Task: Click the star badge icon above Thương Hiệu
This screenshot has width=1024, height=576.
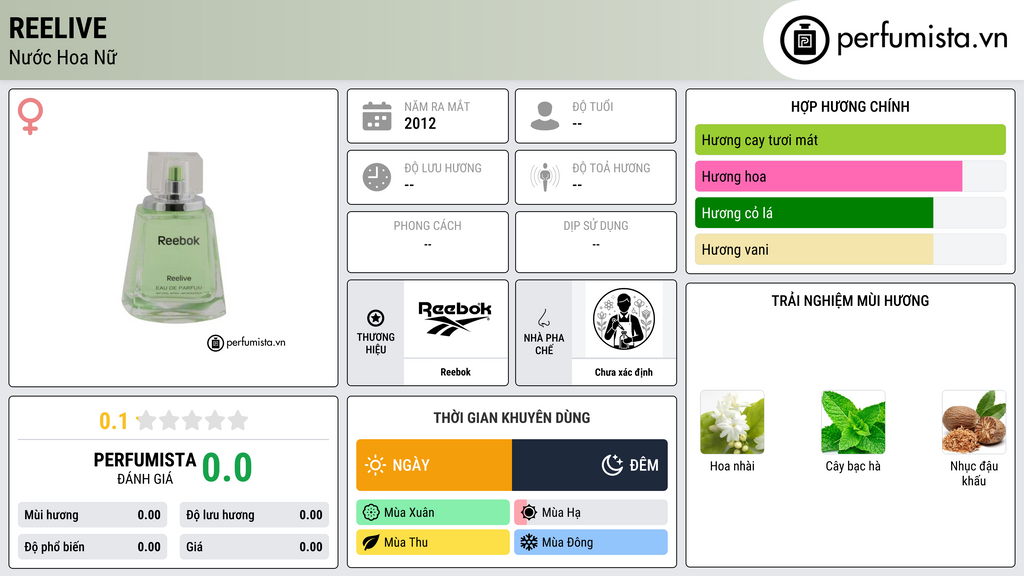Action: [x=376, y=318]
